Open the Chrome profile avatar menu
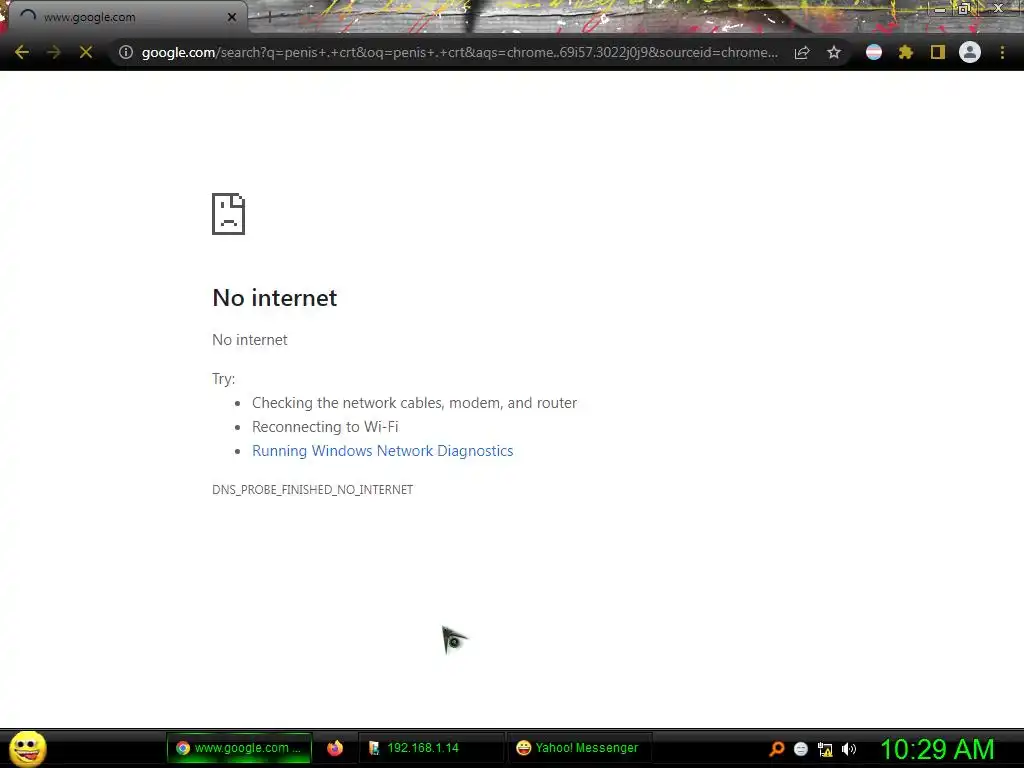The height and width of the screenshot is (768, 1024). coord(970,52)
